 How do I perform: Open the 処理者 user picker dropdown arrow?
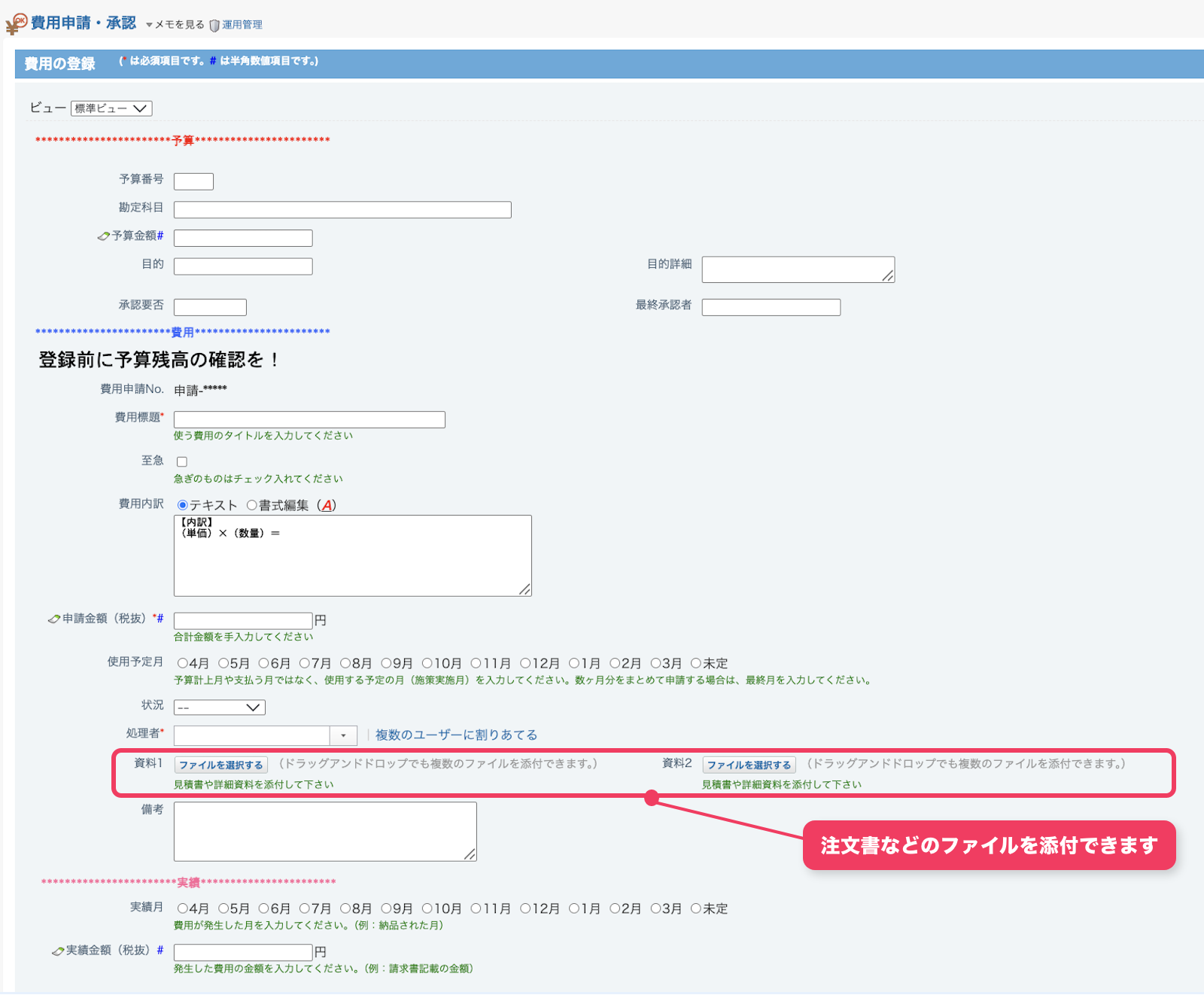343,735
